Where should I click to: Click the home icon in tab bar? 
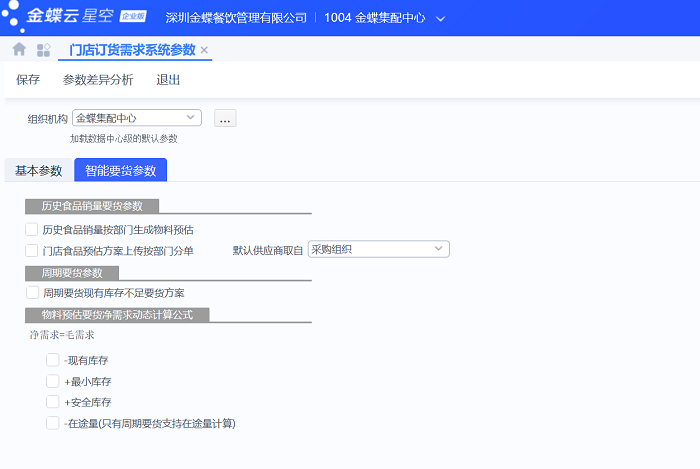(x=19, y=49)
